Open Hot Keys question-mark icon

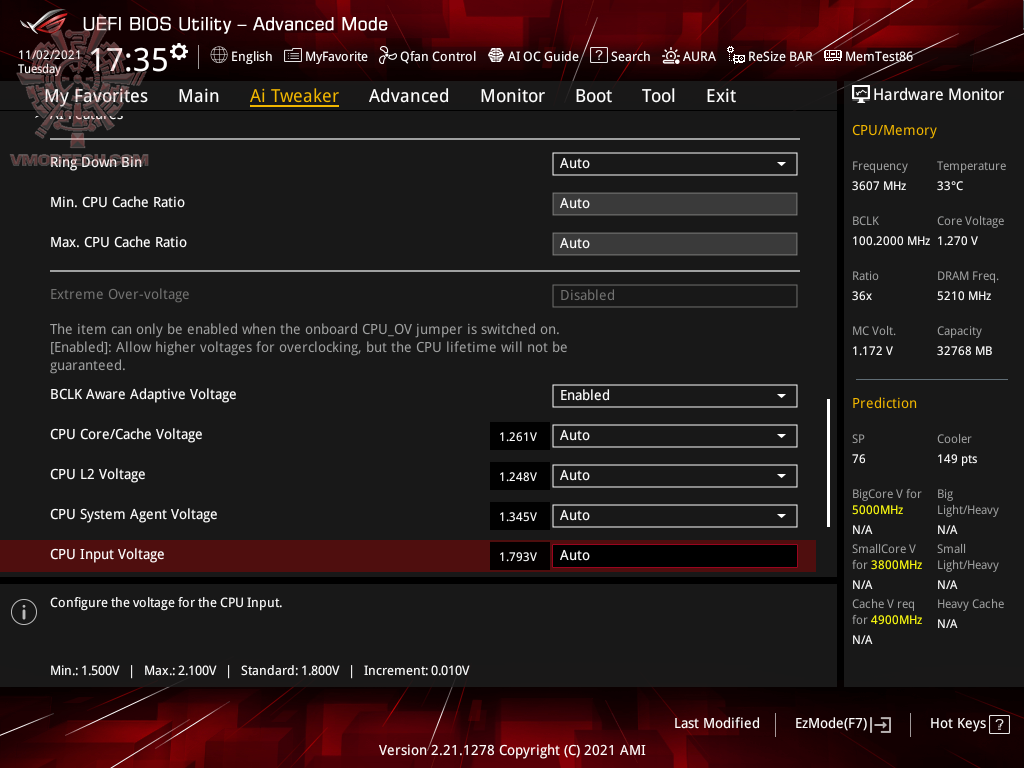click(999, 724)
